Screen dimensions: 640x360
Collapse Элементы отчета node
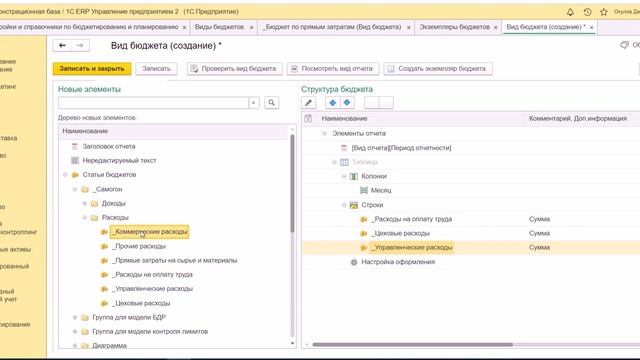coord(324,133)
